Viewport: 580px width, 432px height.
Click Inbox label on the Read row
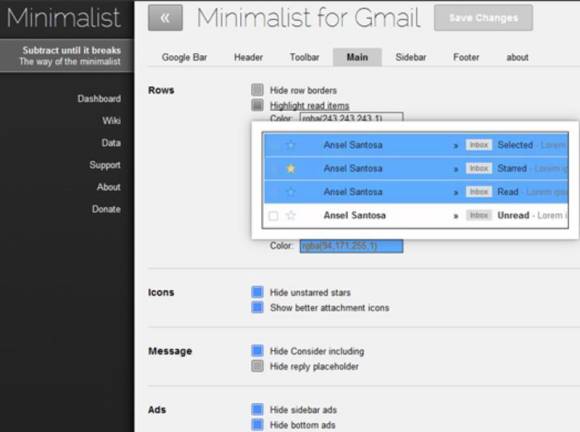[x=479, y=192]
